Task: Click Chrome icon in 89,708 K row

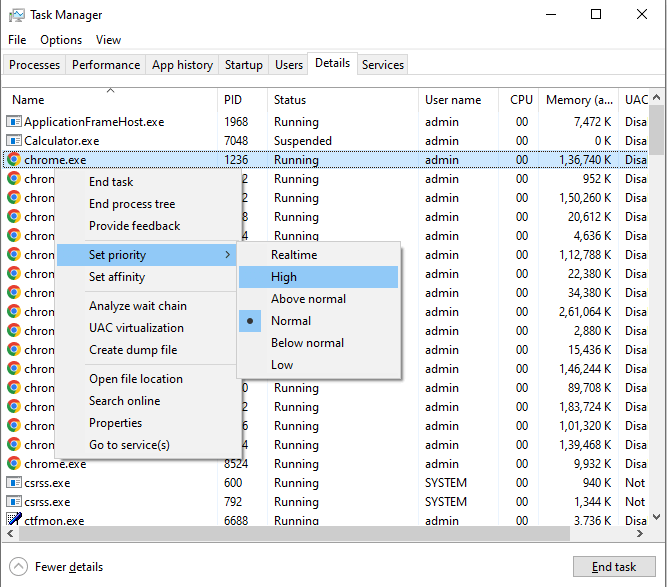Action: pyautogui.click(x=14, y=388)
